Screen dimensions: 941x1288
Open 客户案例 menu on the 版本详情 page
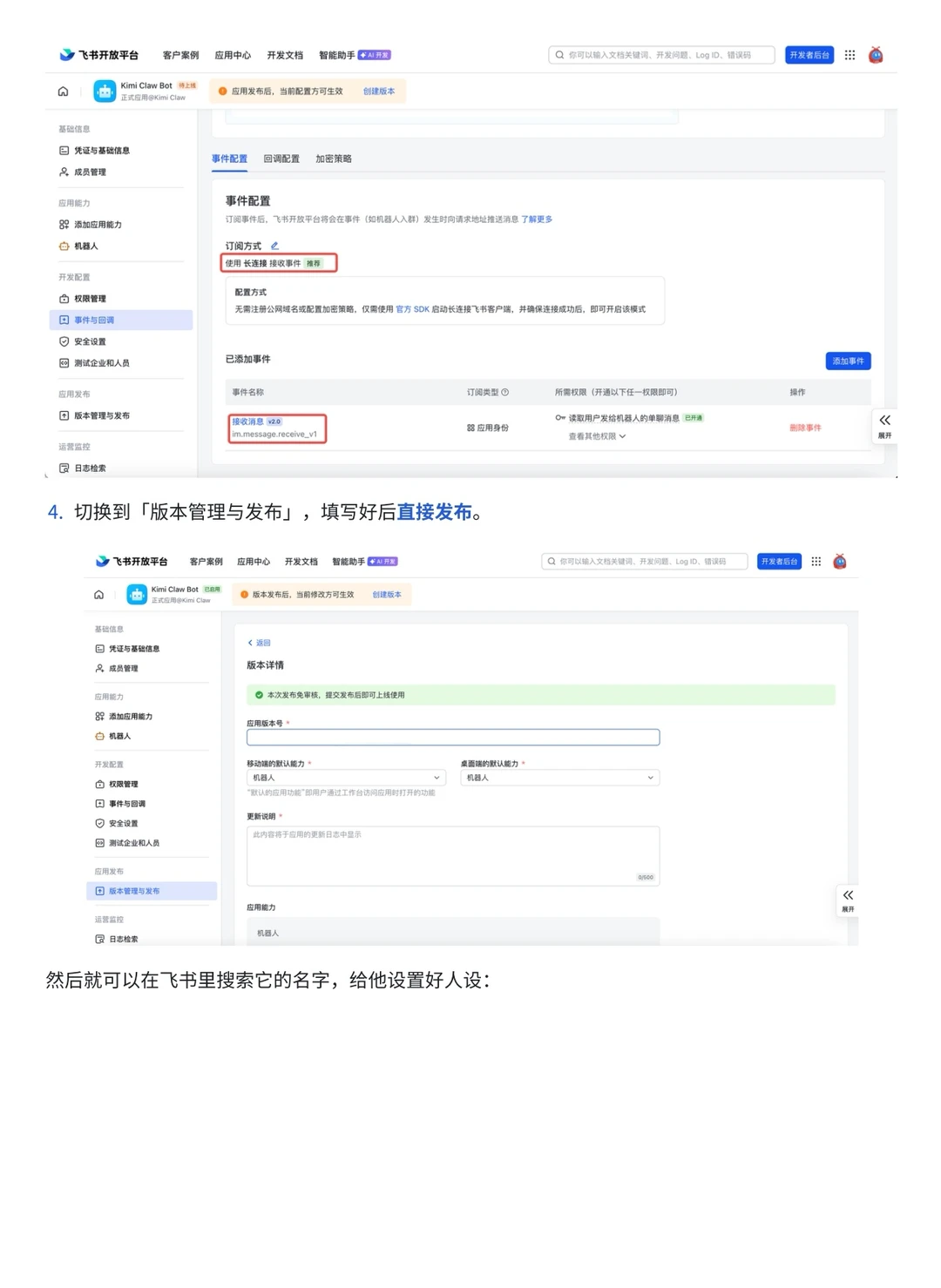pos(206,562)
